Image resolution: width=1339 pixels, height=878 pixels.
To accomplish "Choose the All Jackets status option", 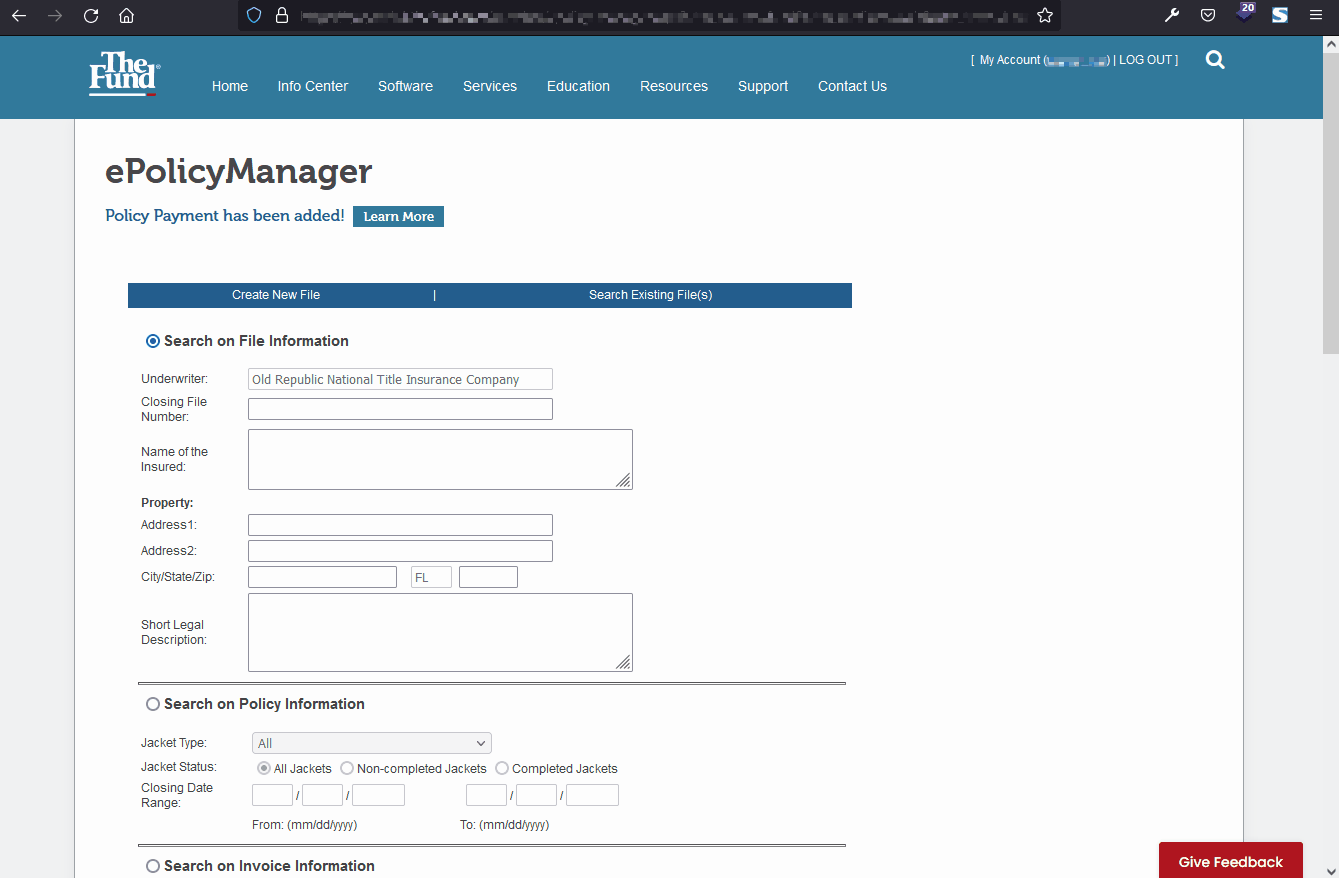I will (264, 768).
